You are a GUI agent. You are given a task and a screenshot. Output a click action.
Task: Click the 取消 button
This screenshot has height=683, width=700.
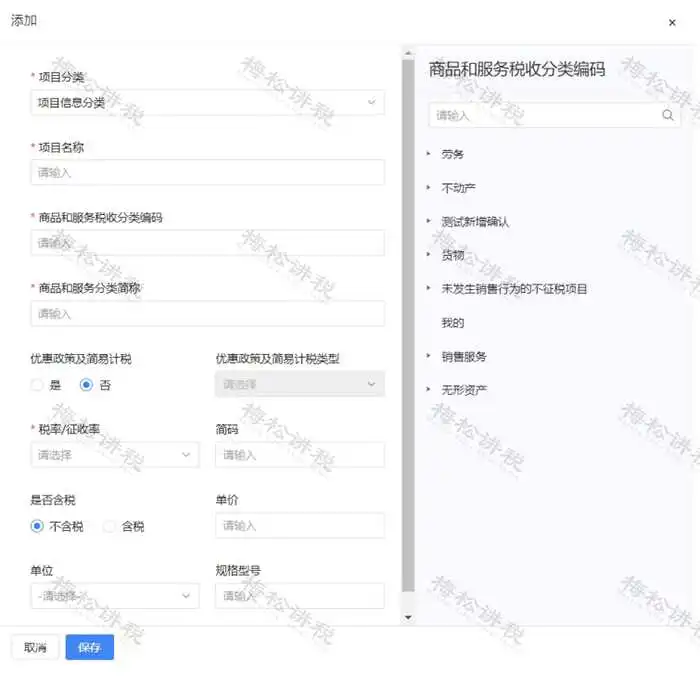coord(35,648)
